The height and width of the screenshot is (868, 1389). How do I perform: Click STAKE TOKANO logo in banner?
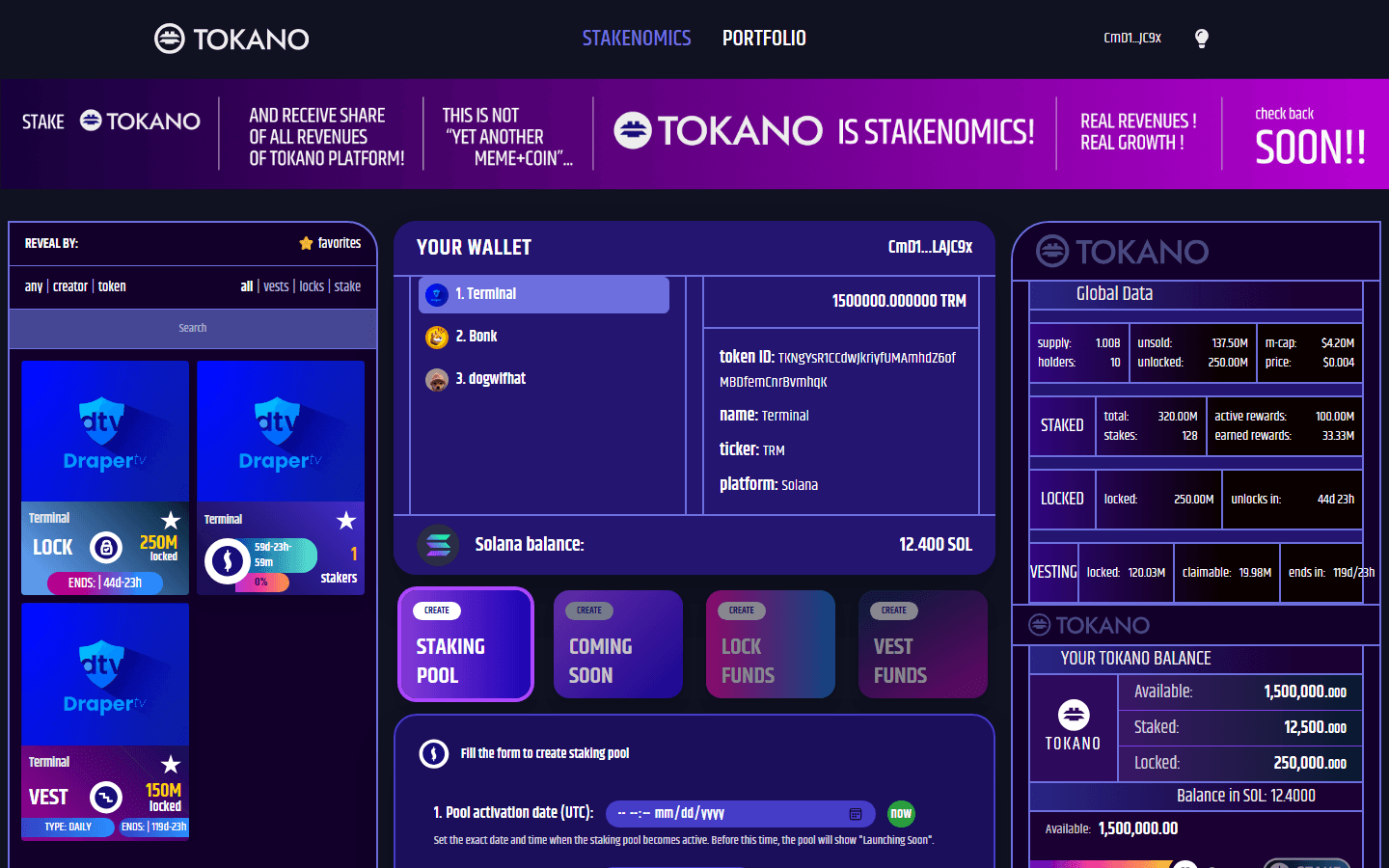[x=140, y=122]
